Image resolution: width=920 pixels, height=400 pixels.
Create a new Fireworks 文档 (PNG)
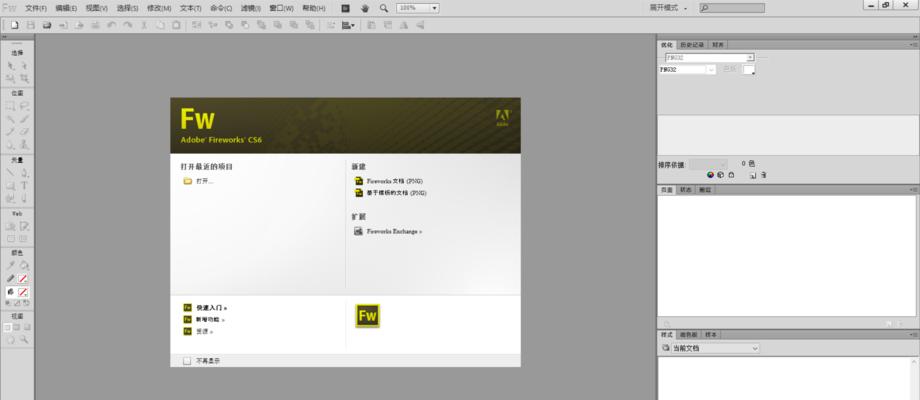(395, 181)
